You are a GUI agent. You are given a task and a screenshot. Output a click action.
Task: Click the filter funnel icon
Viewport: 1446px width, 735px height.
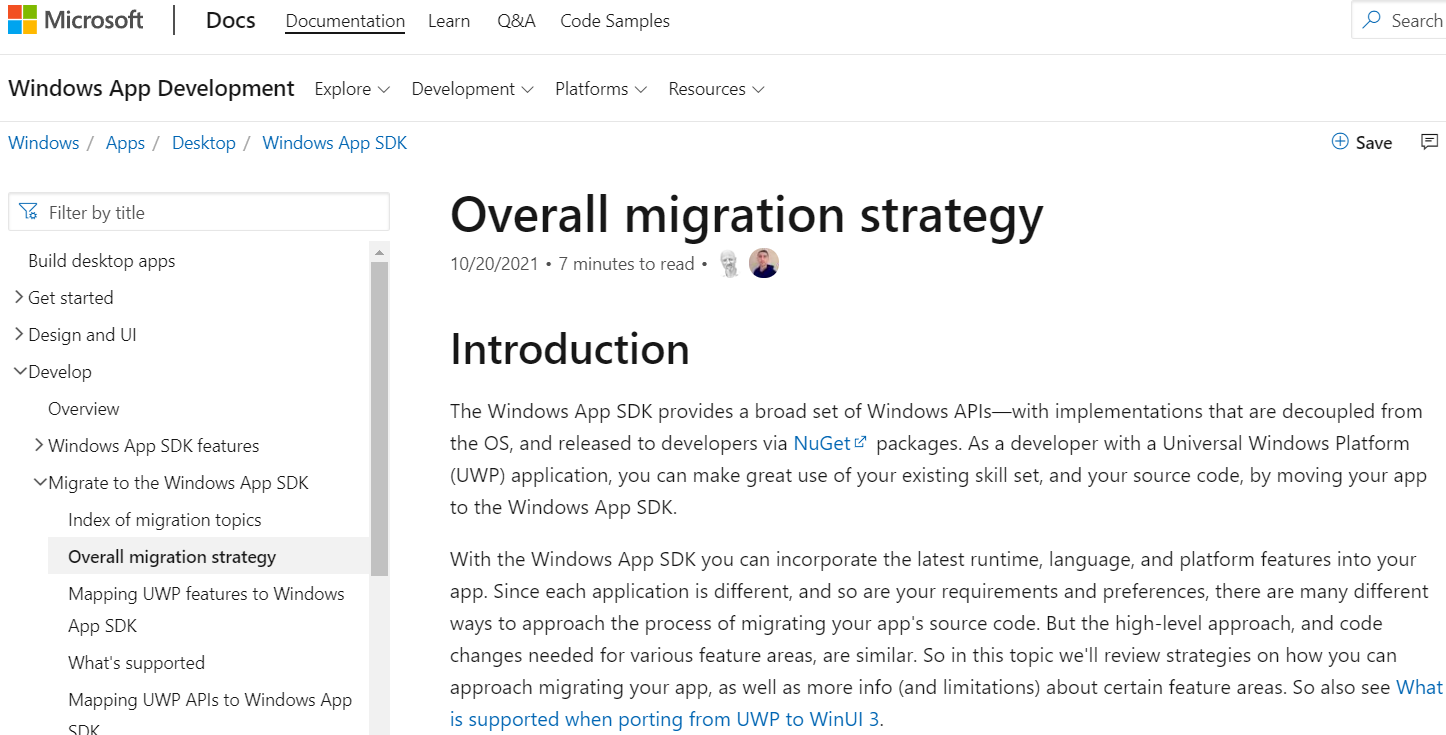point(28,212)
